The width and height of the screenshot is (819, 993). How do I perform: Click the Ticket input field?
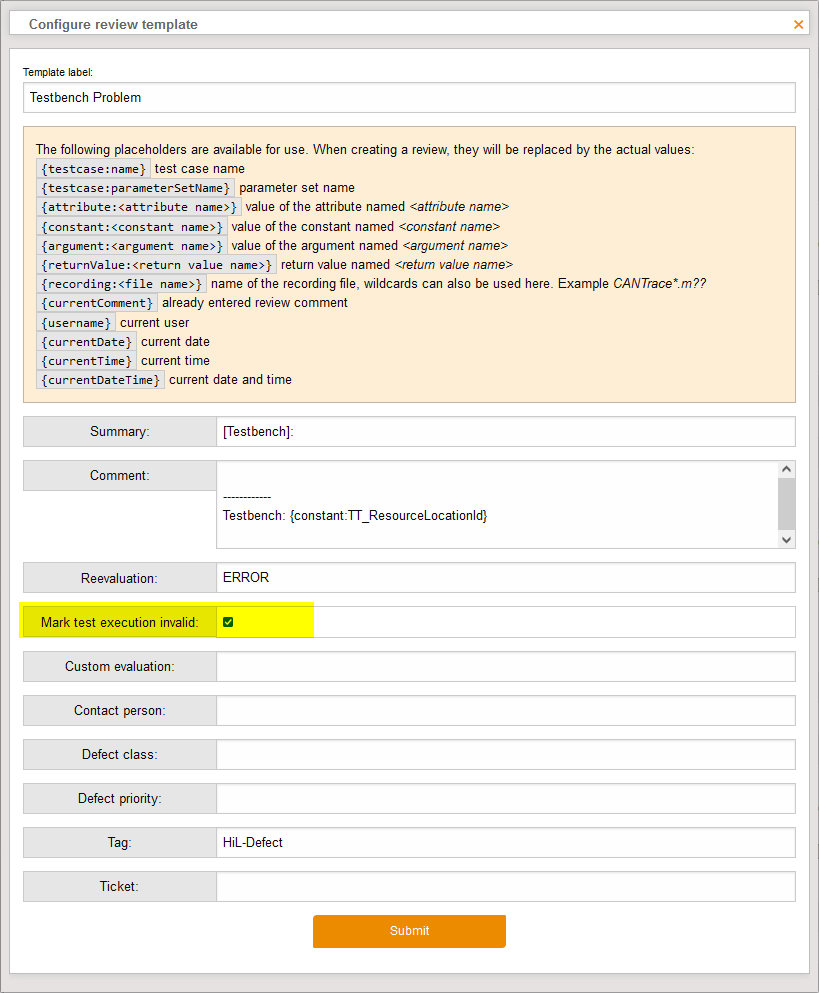click(505, 886)
